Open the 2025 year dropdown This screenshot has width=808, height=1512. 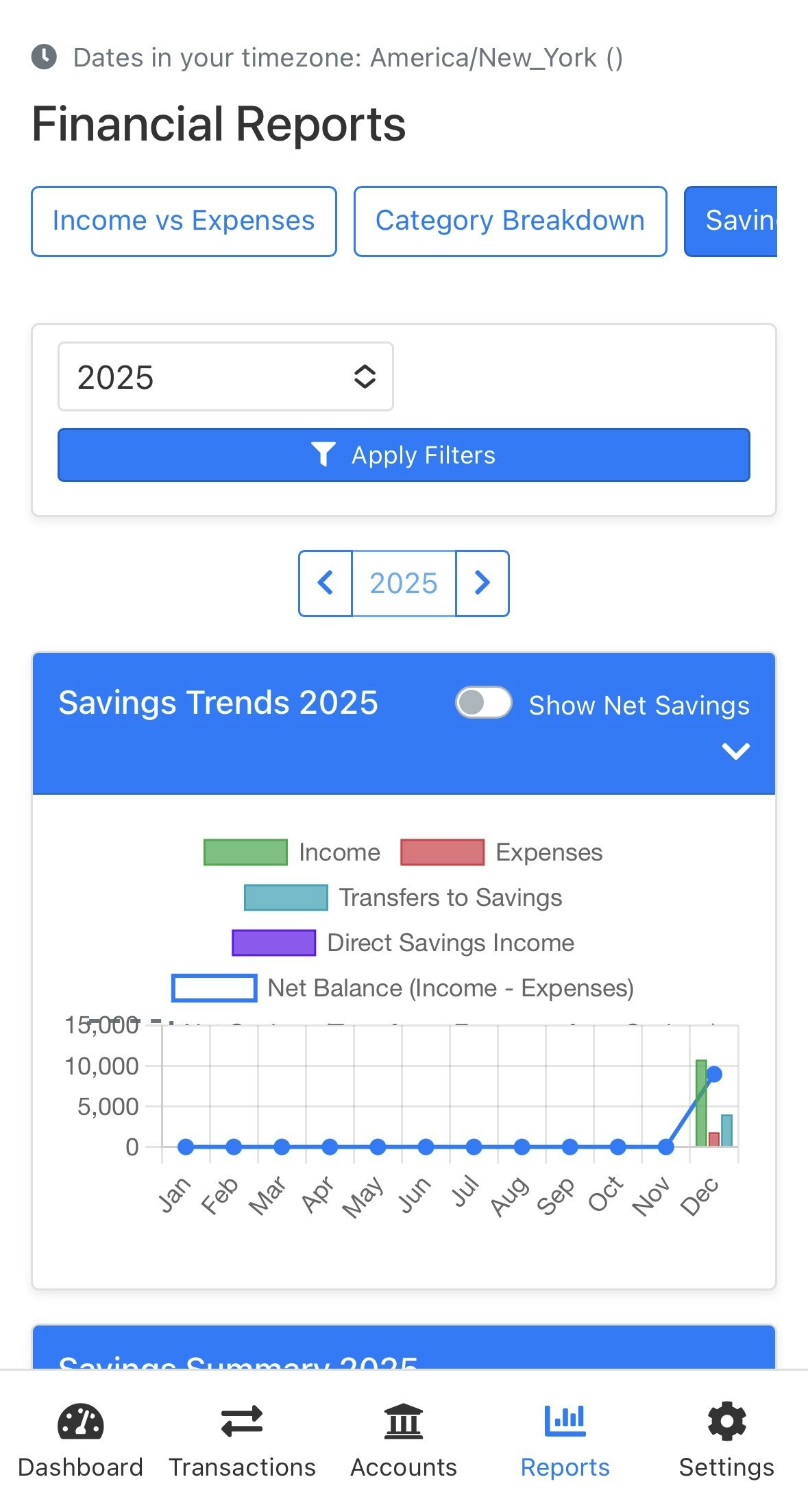(225, 376)
